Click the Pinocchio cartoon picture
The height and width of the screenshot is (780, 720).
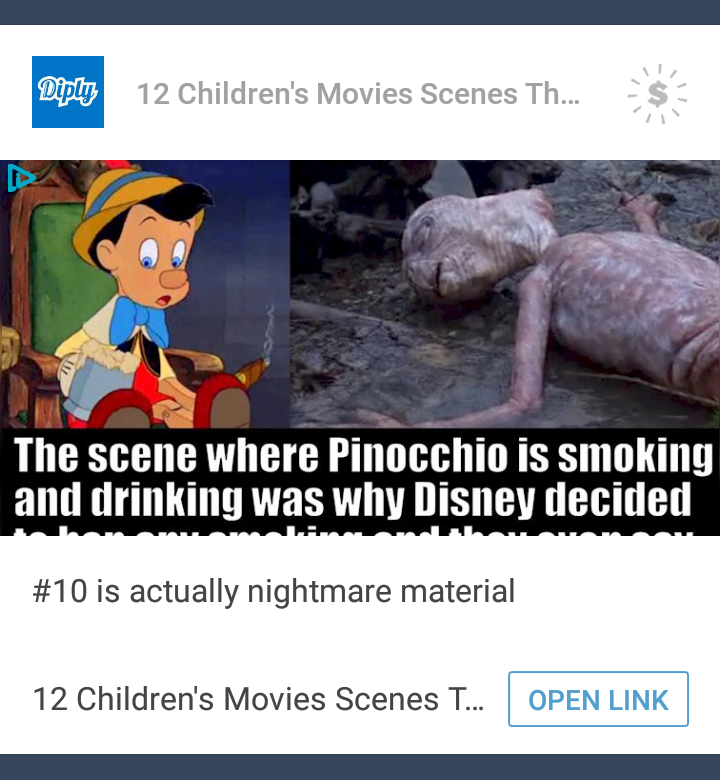coord(145,294)
